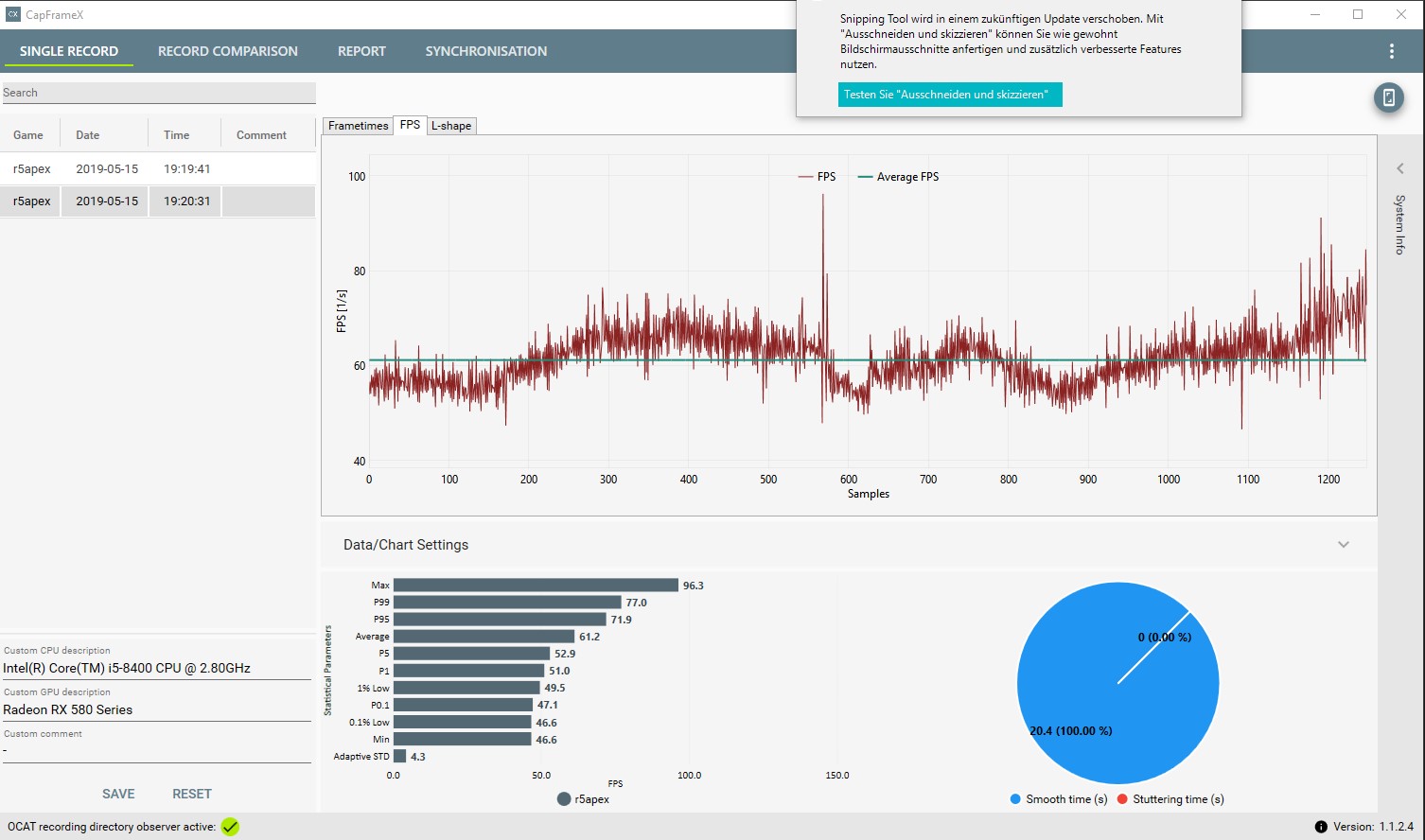Sort records by Date column header
1425x840 pixels.
pyautogui.click(x=88, y=135)
